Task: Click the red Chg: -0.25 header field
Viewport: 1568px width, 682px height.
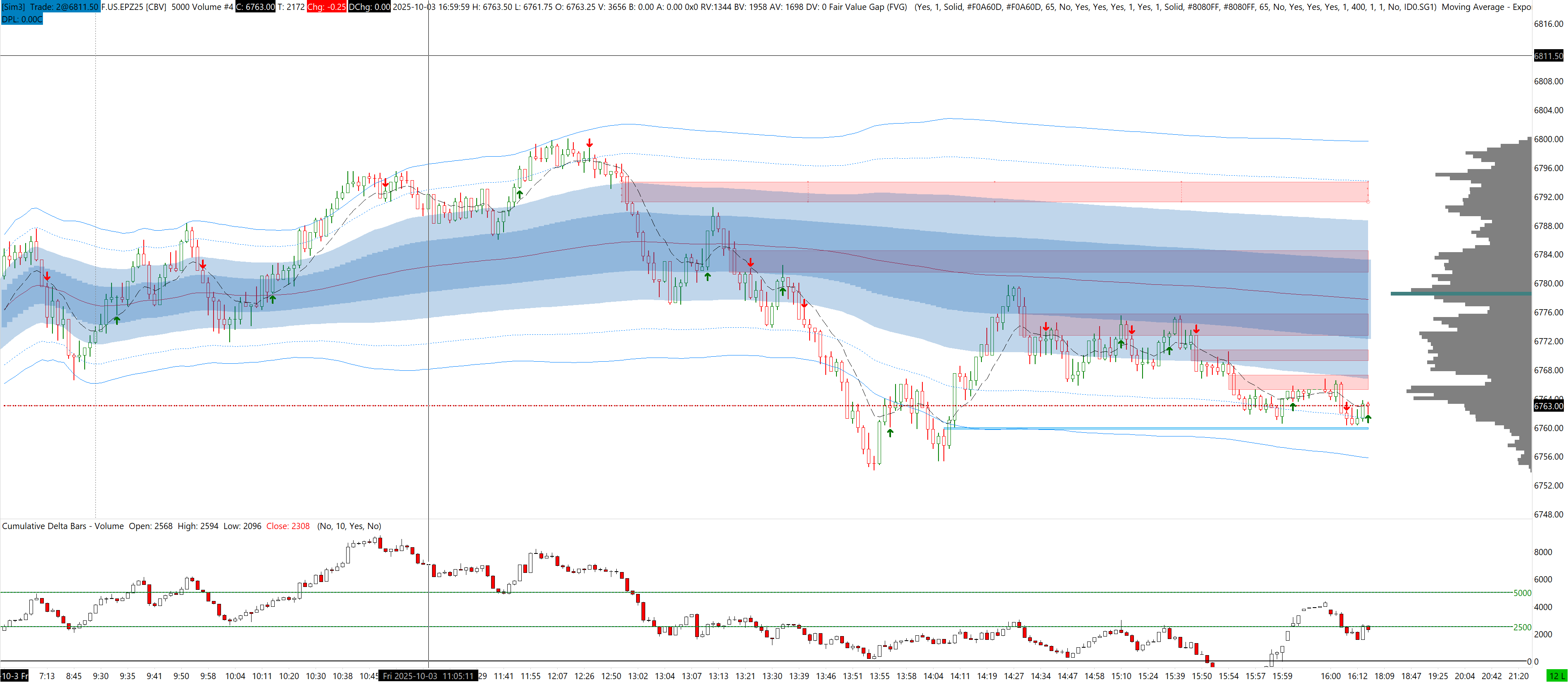Action: tap(326, 7)
